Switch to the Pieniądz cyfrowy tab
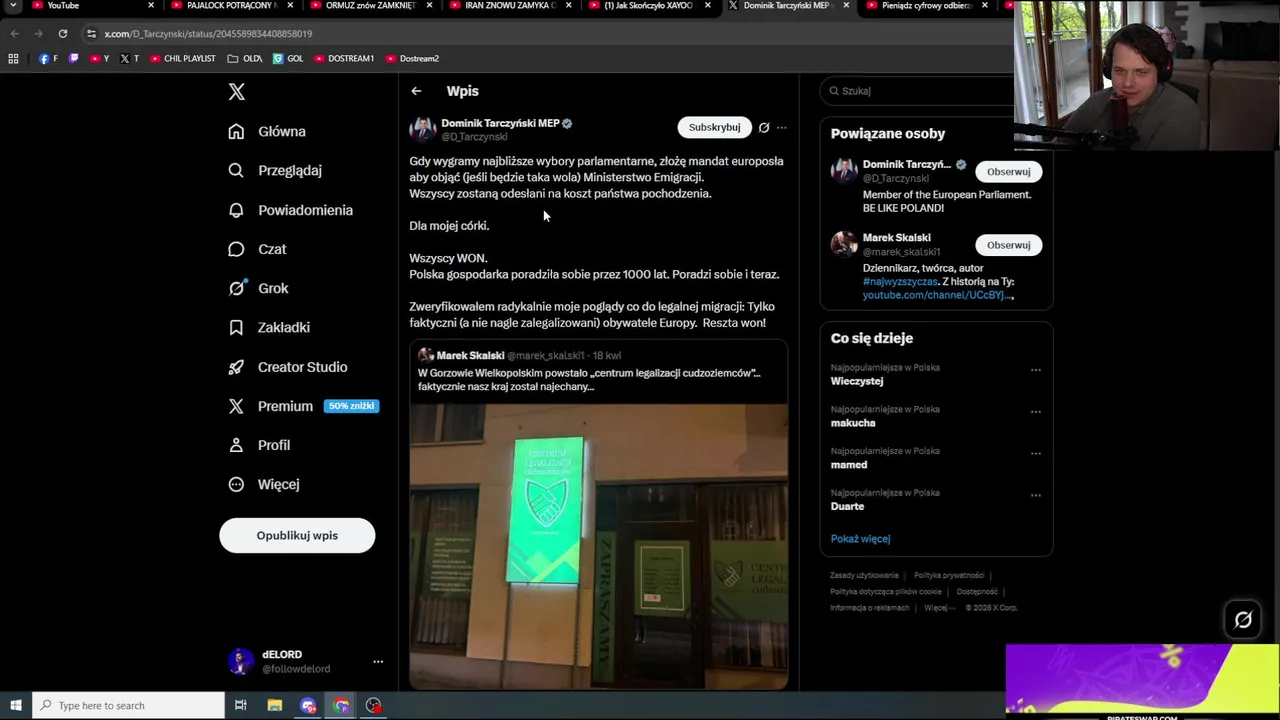Screen dimensions: 1280x720 point(925,6)
